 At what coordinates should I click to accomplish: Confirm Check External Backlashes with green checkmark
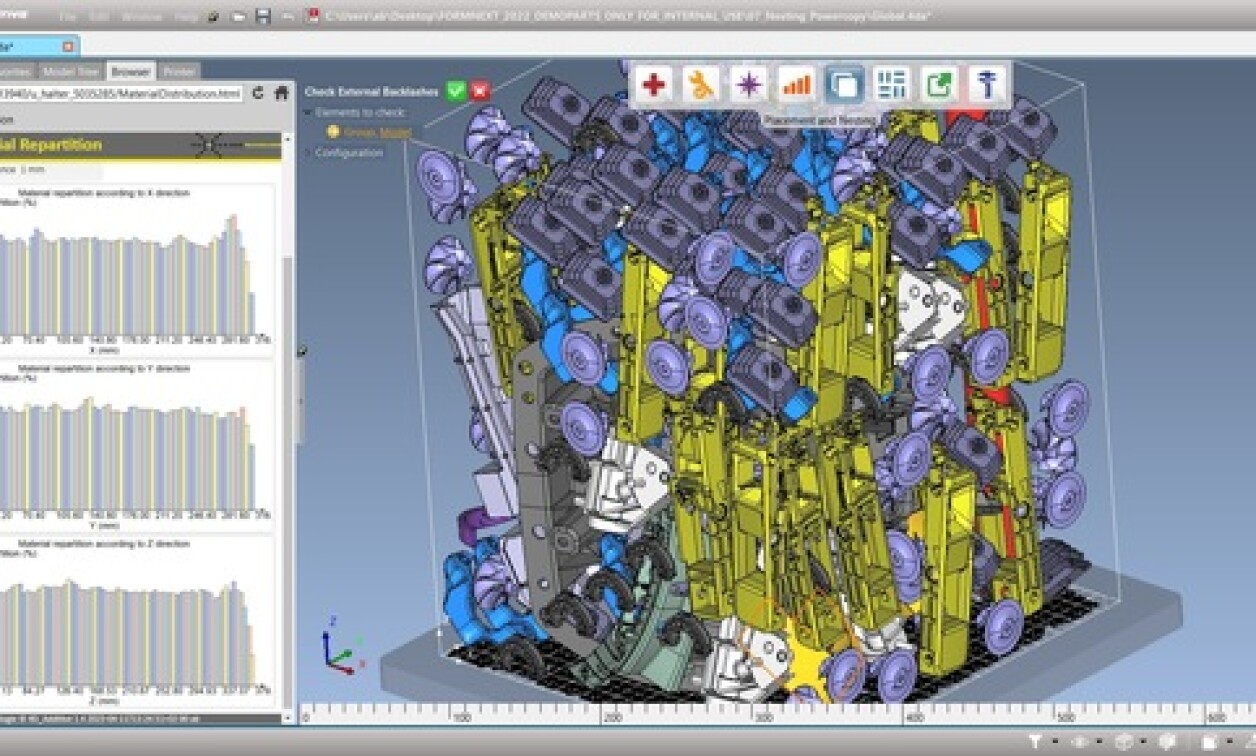click(x=455, y=90)
